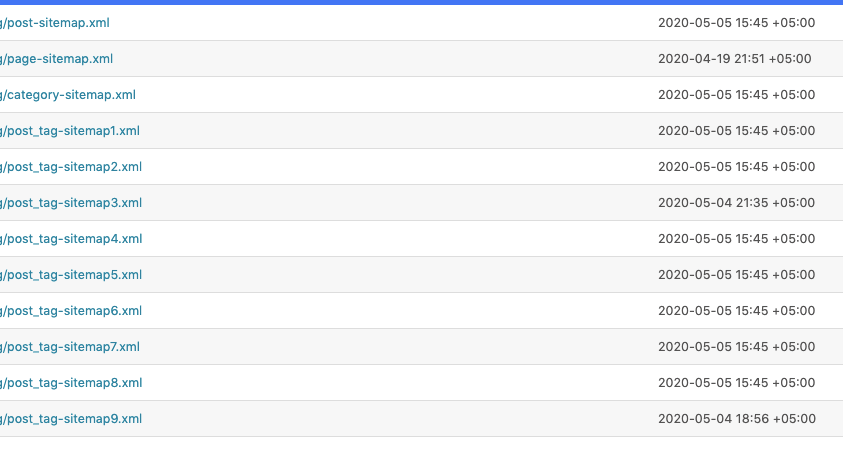Click the 2020-05-04 18:56 timestamp
Image resolution: width=843 pixels, height=464 pixels.
tap(736, 419)
